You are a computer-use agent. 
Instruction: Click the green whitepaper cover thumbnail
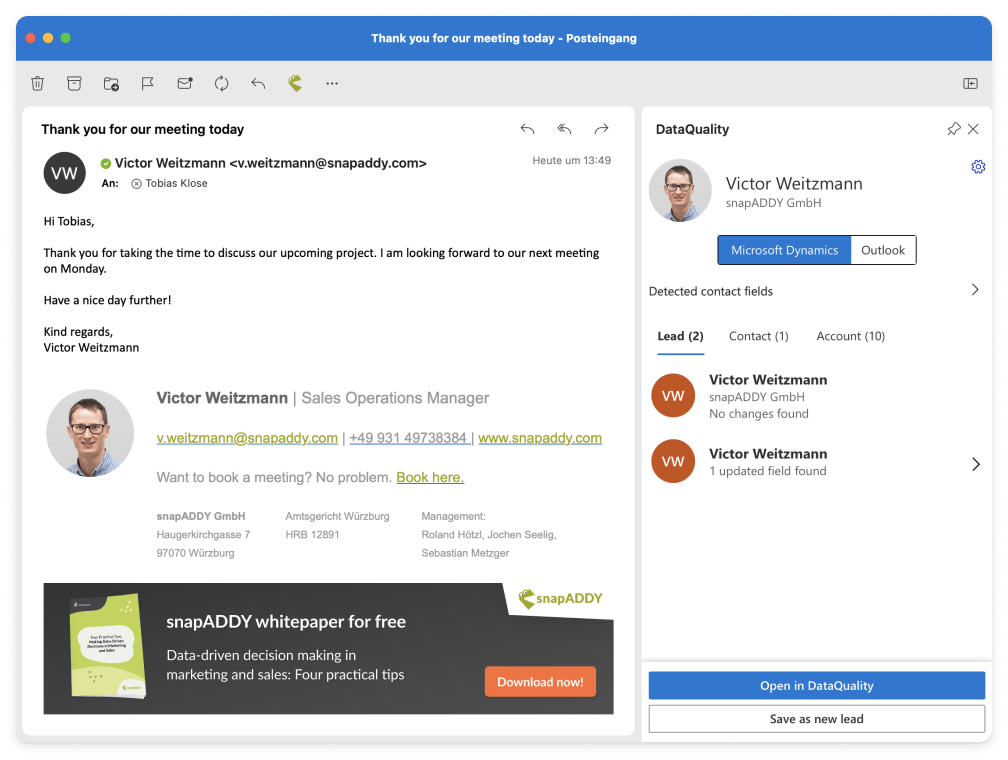[x=107, y=646]
